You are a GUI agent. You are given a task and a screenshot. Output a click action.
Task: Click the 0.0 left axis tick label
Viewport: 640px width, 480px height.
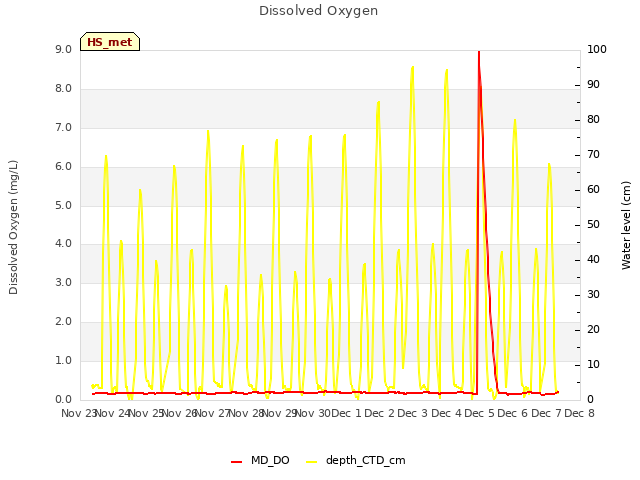click(63, 400)
